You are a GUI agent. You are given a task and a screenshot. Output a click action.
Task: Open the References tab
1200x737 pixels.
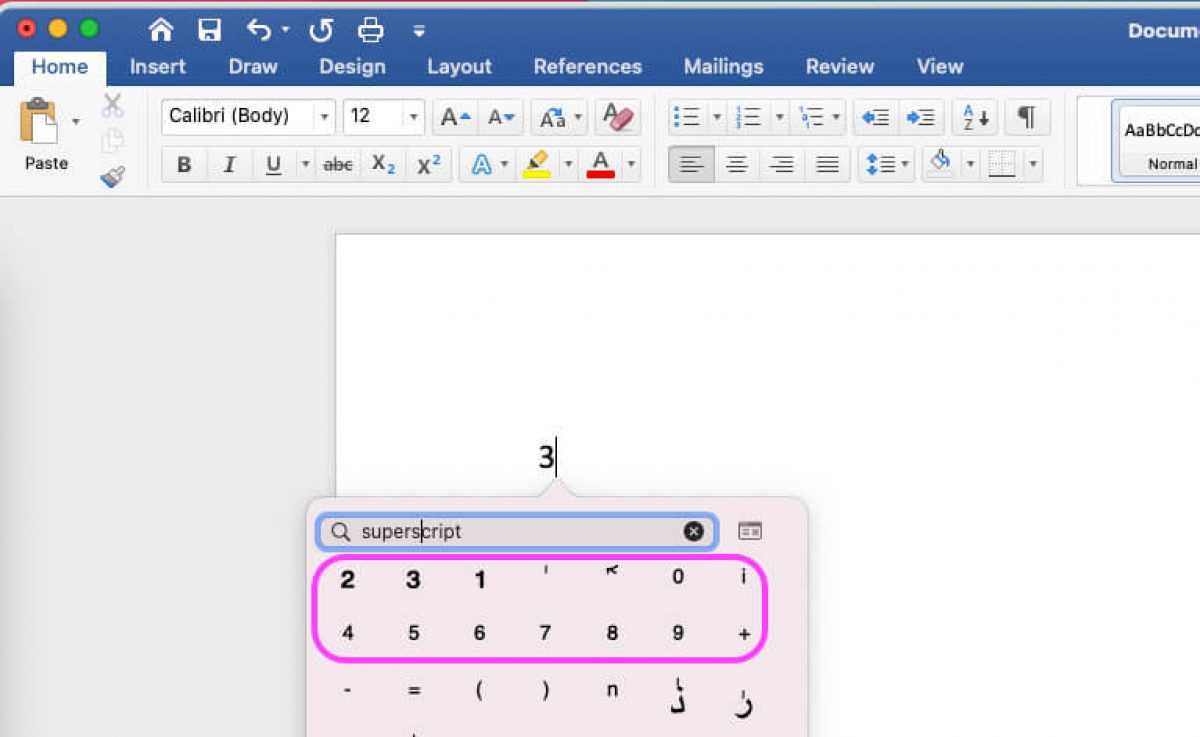point(587,67)
